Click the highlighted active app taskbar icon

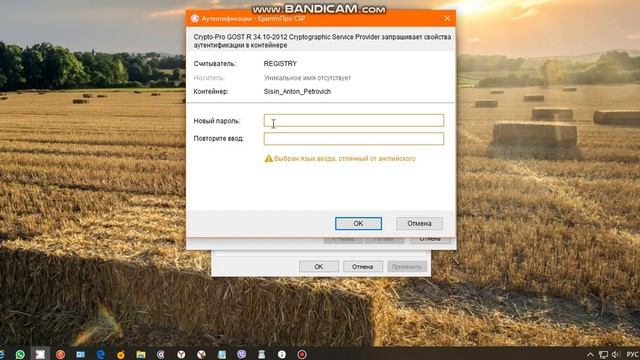pos(40,354)
